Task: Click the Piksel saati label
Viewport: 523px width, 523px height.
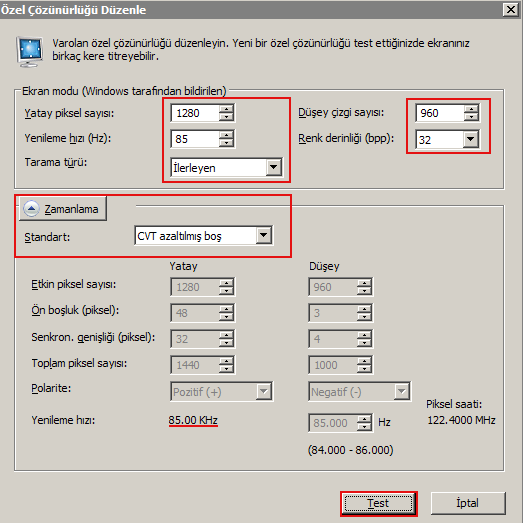Action: 454,404
